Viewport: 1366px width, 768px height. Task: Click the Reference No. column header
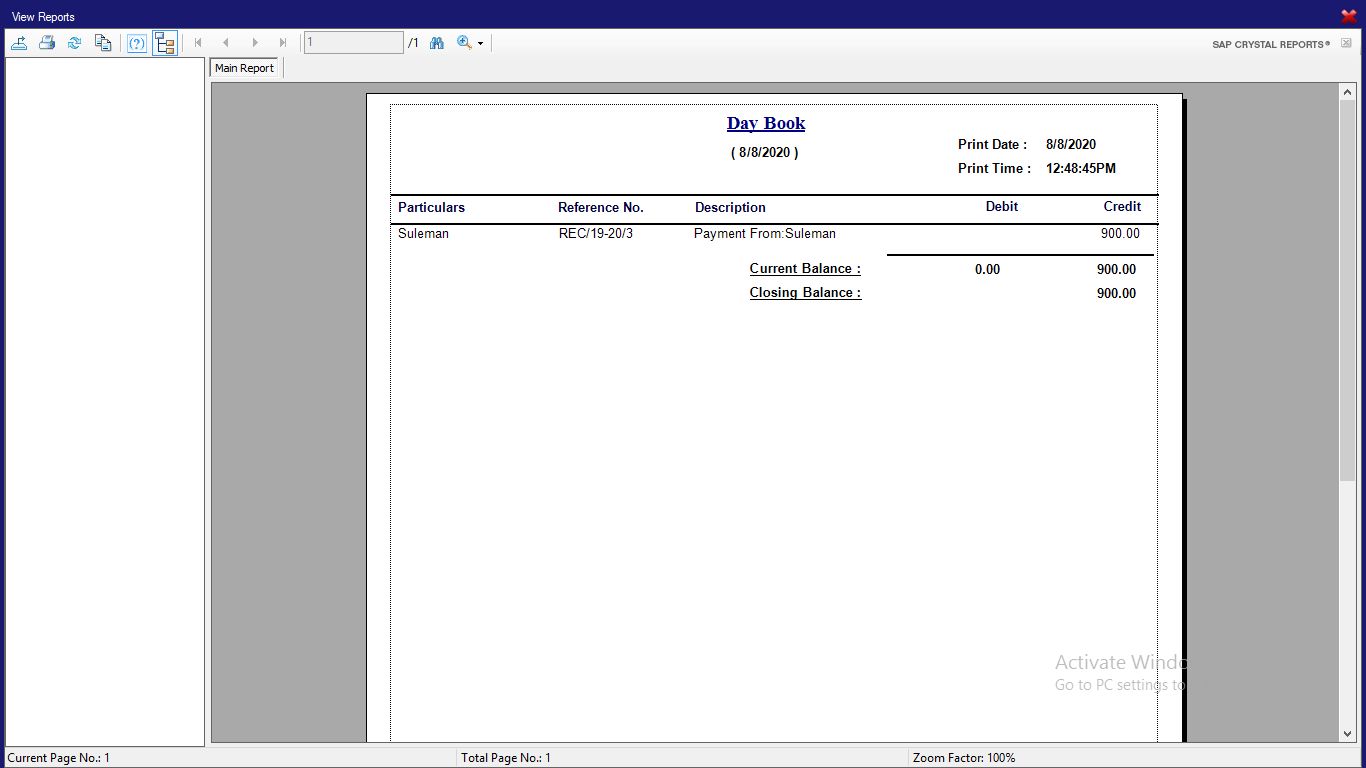pos(601,208)
